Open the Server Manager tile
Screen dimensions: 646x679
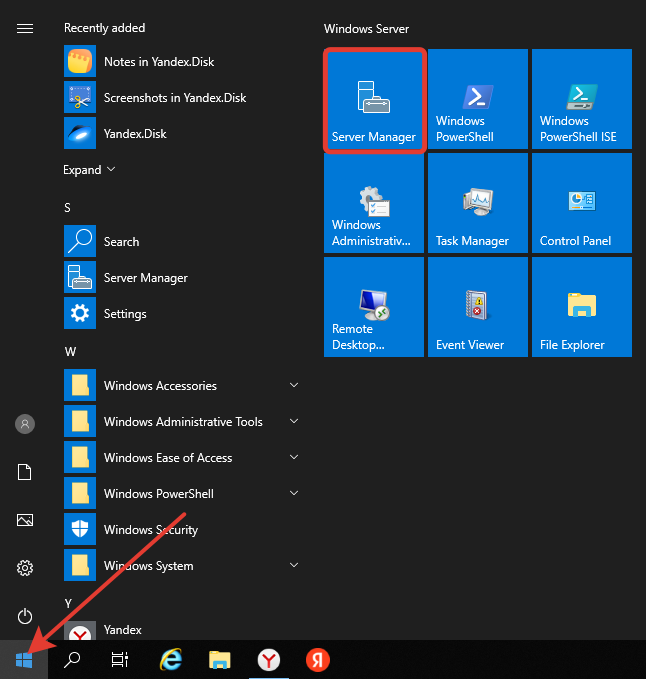tap(374, 100)
